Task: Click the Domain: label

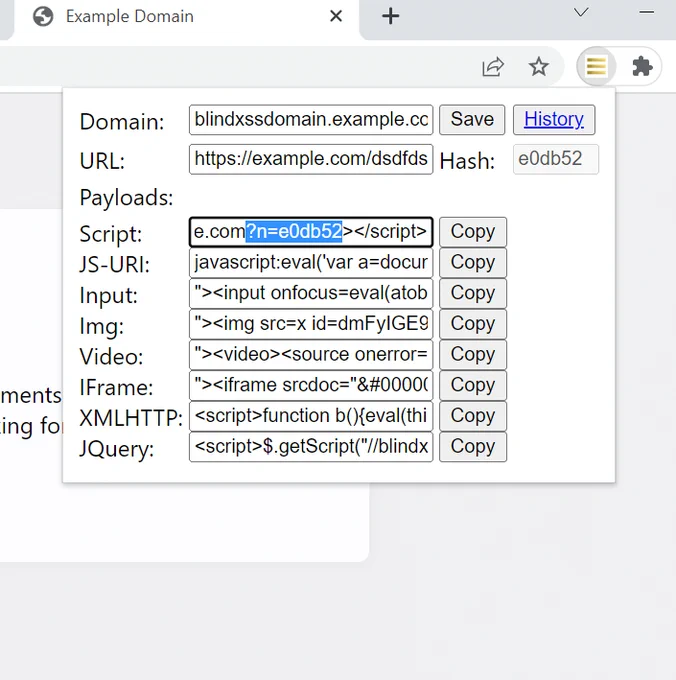Action: tap(122, 122)
